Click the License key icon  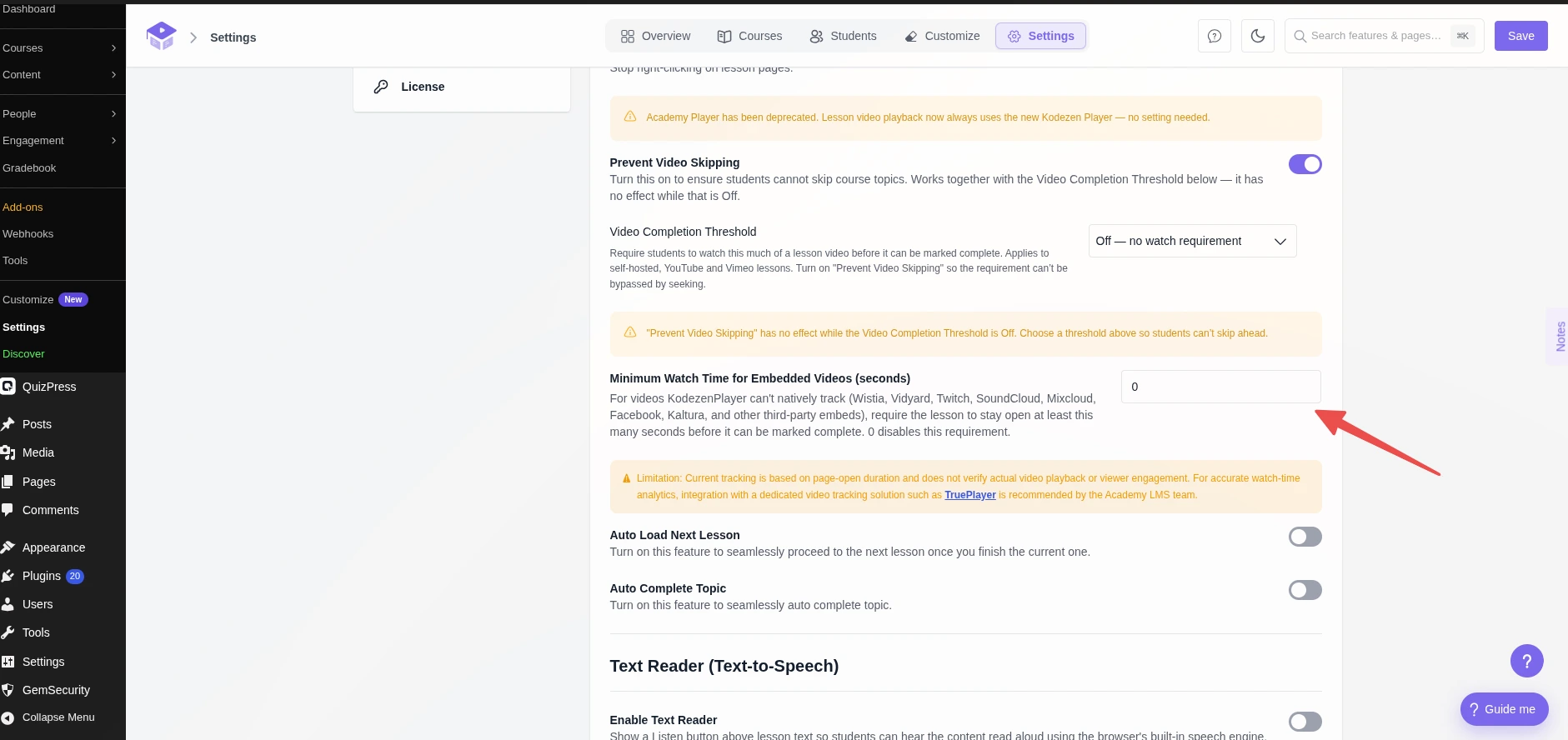(x=381, y=87)
